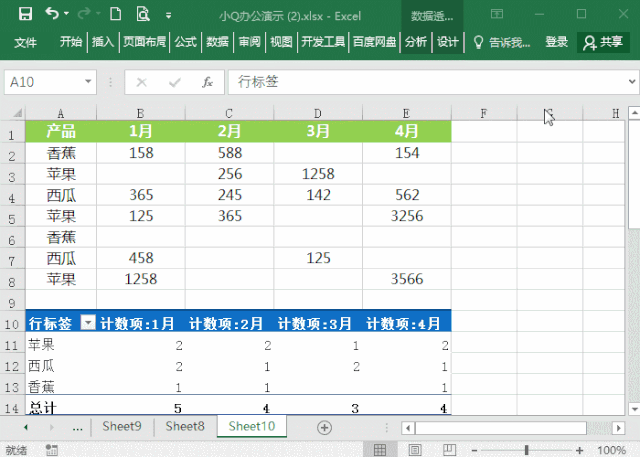Viewport: 640px width, 457px height.
Task: Click horizontal scrollbar left arrow
Action: click(x=408, y=428)
